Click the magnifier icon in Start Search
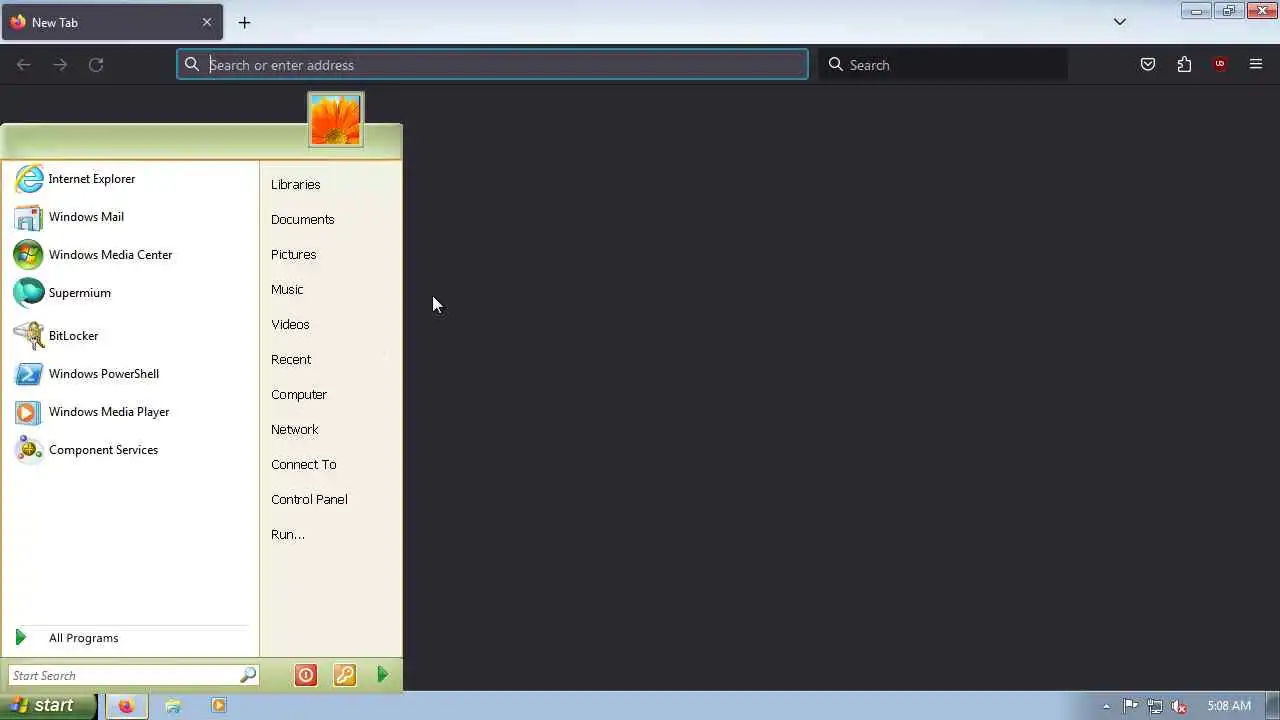Screen dimensions: 1280x720 pyautogui.click(x=248, y=676)
